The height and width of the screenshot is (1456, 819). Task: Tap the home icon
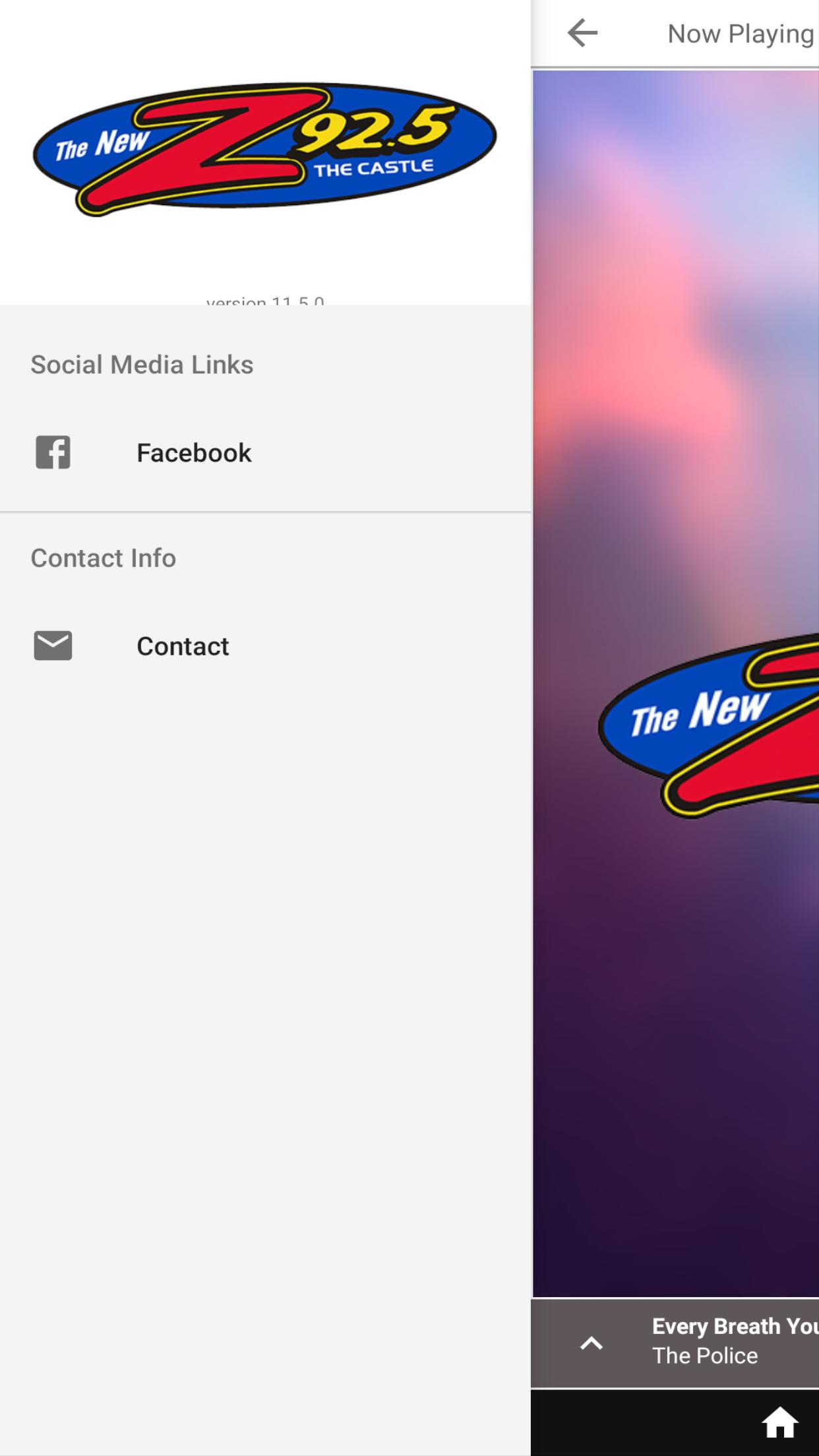pos(780,1422)
